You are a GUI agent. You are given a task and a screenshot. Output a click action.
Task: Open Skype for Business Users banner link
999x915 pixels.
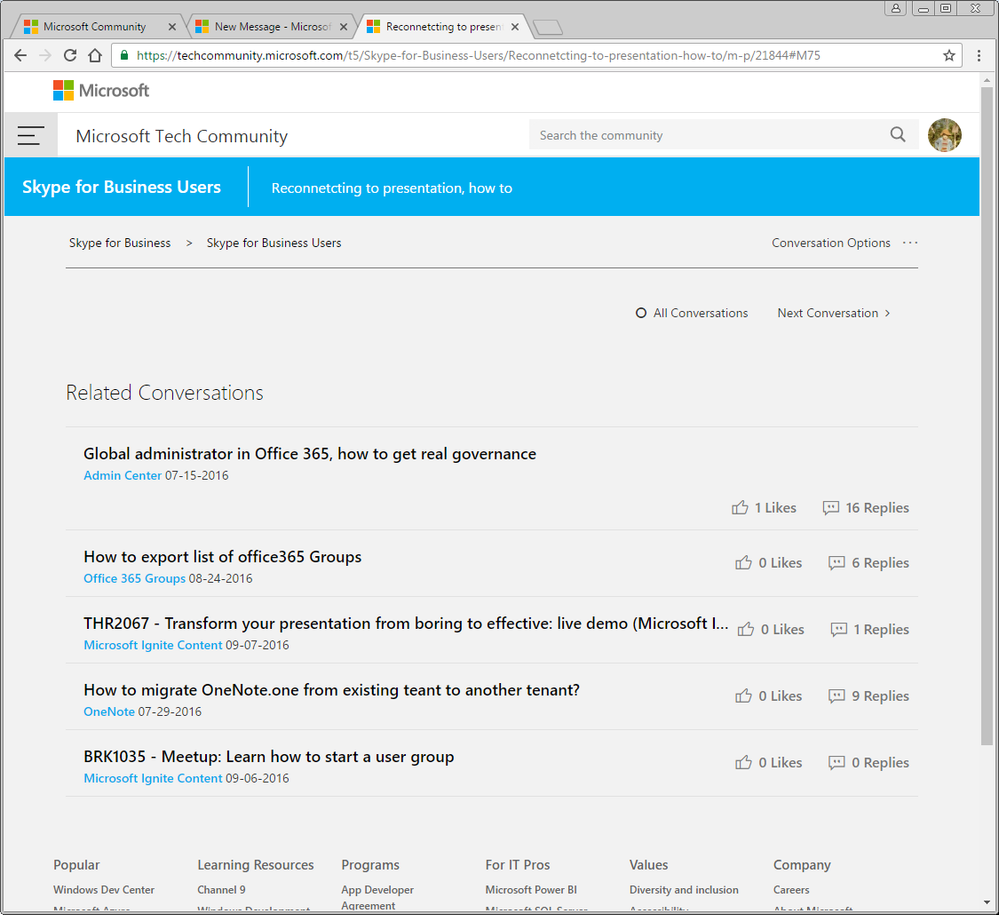point(122,187)
